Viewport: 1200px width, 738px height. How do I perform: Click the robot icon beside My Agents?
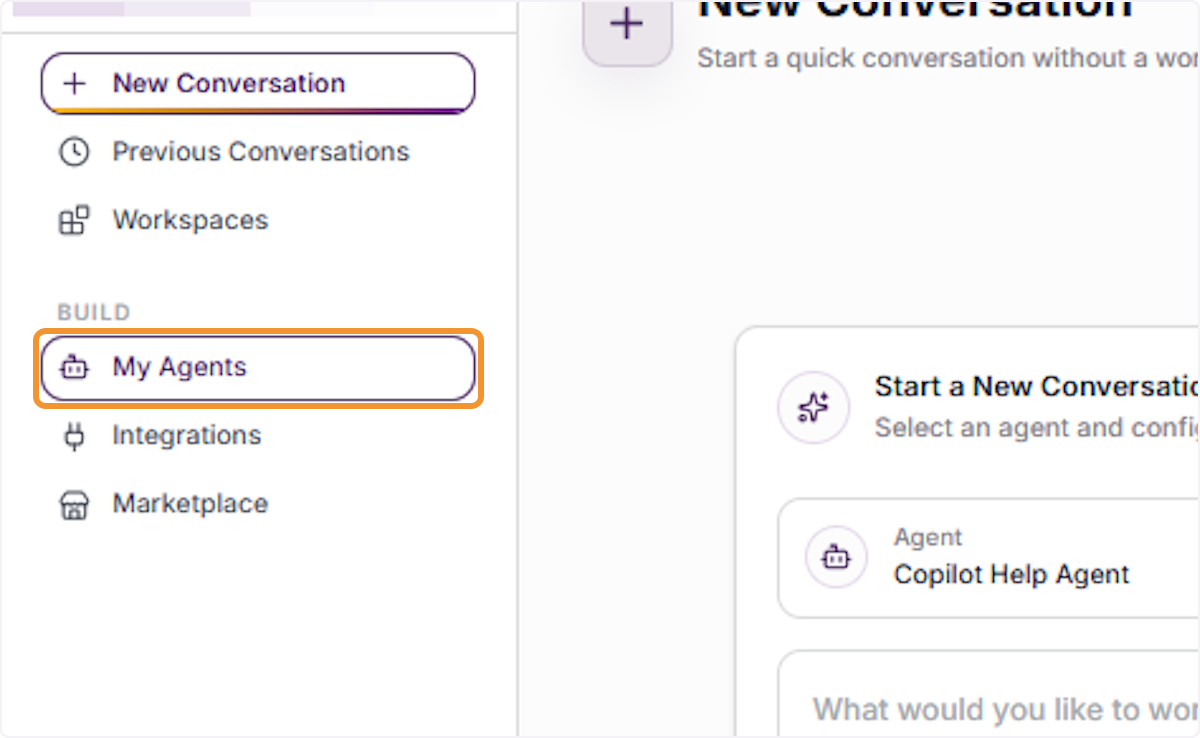point(75,368)
